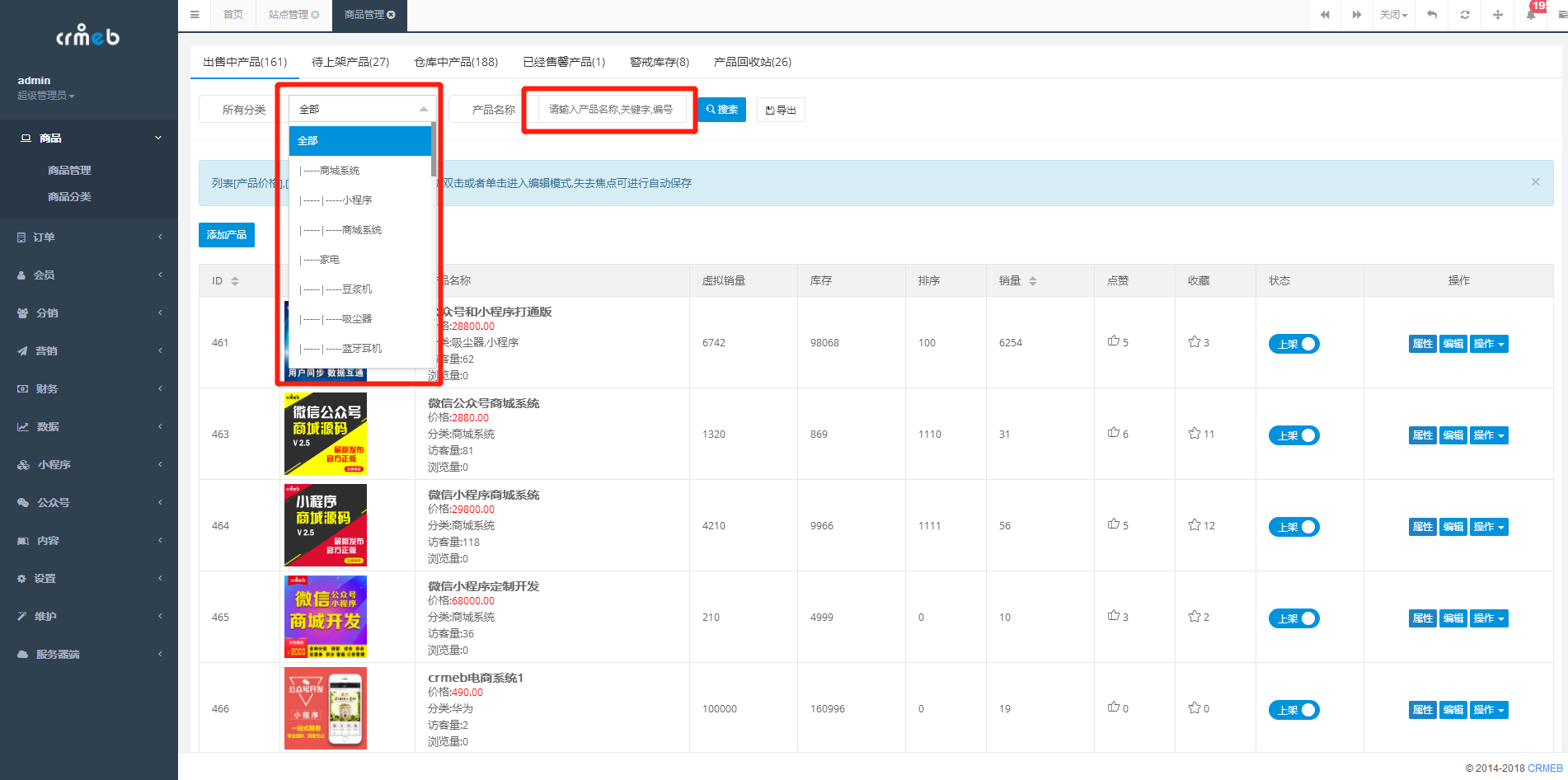Click the 产品名称 search input field
Viewport: 1568px width, 780px height.
pyautogui.click(x=613, y=110)
